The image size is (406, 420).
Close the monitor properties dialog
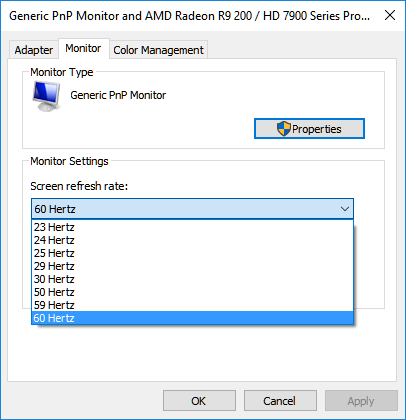[x=390, y=15]
